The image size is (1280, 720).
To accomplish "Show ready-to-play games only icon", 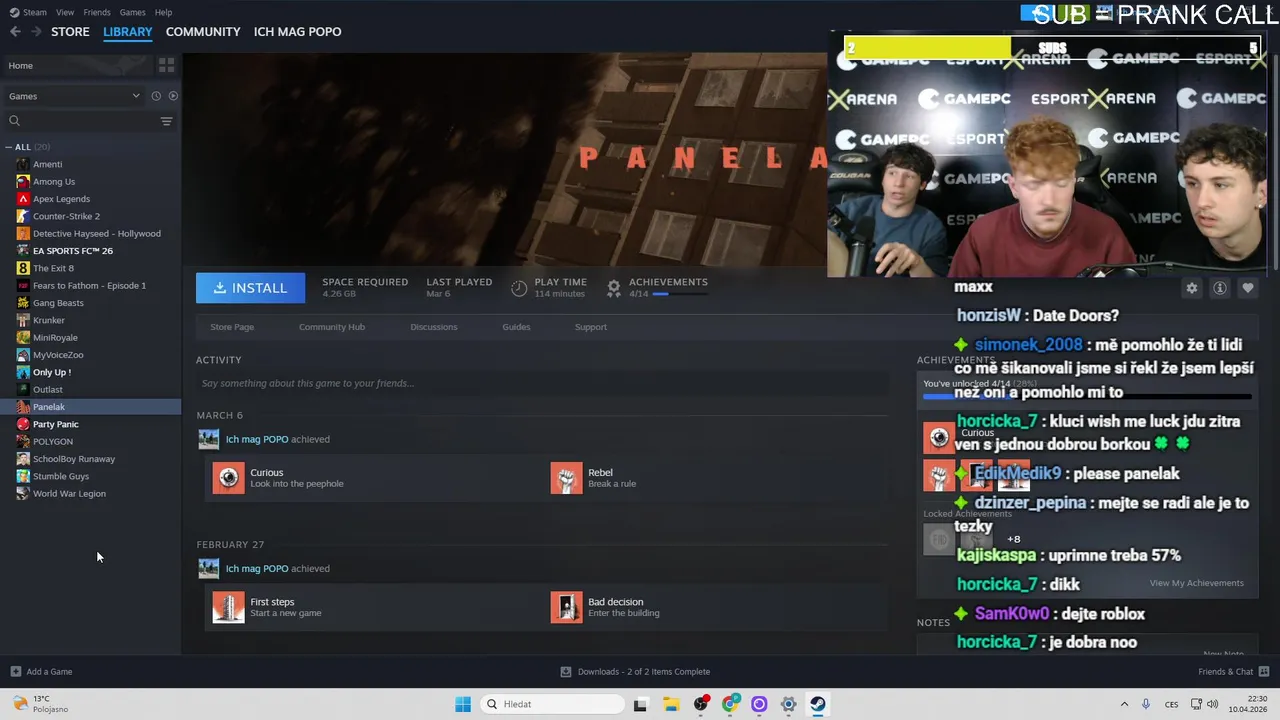I will tap(173, 96).
